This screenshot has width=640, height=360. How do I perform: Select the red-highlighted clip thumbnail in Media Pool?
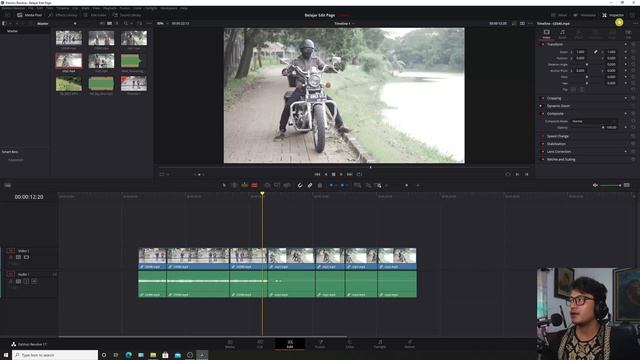[x=69, y=61]
